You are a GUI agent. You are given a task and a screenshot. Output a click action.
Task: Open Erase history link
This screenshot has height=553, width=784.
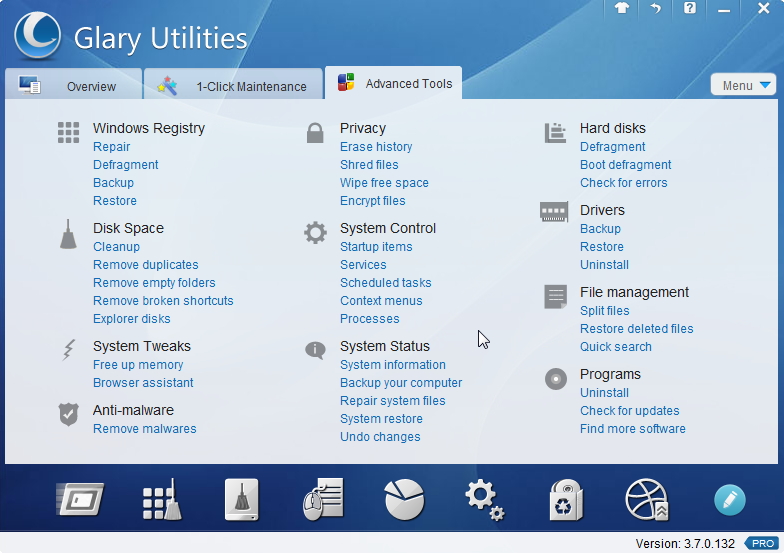pyautogui.click(x=376, y=147)
